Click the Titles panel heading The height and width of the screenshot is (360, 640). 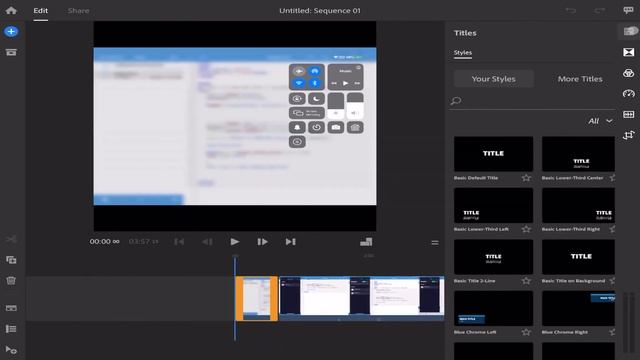(x=465, y=33)
